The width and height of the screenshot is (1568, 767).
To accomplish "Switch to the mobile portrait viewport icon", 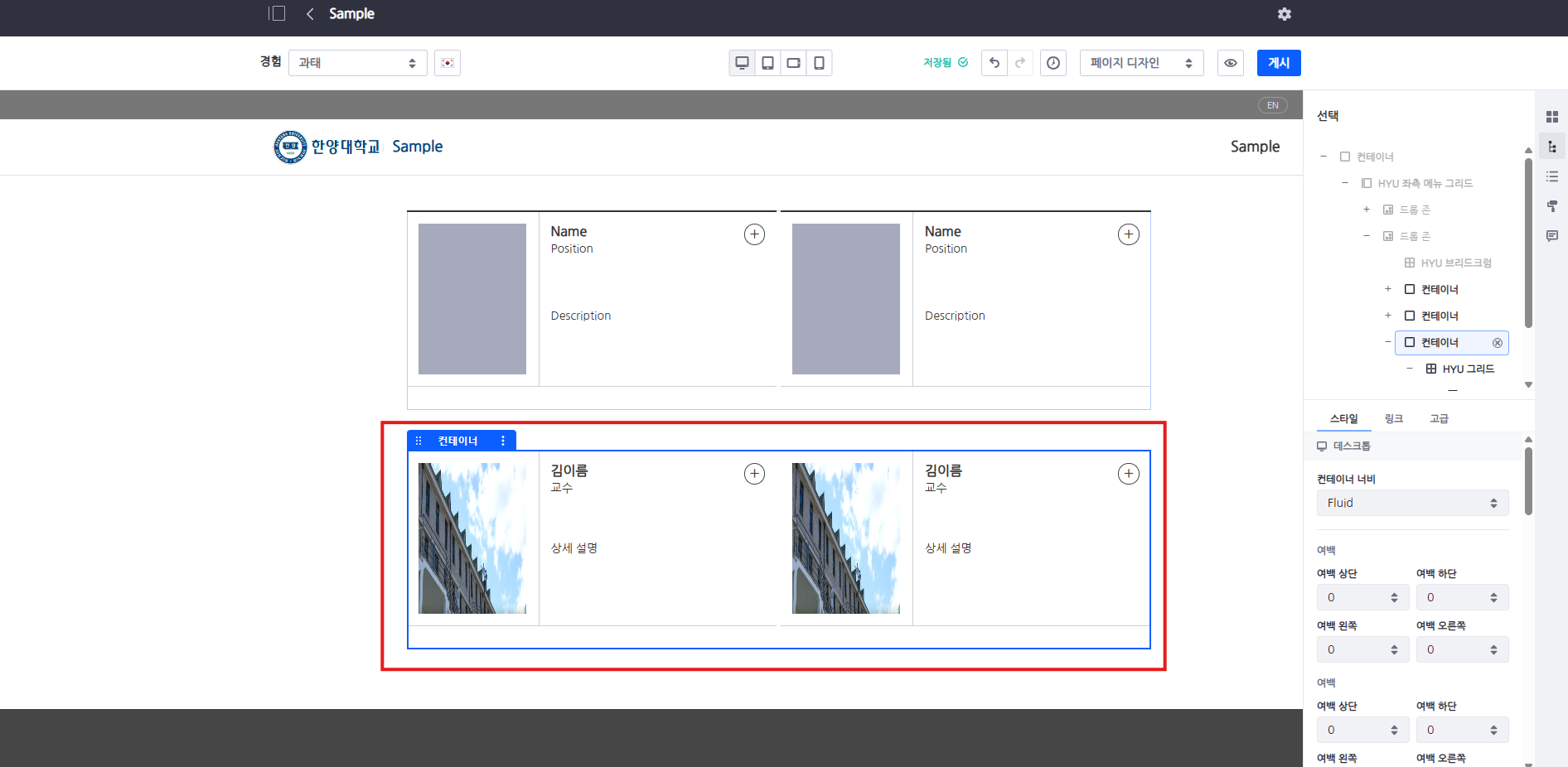I will pos(819,63).
